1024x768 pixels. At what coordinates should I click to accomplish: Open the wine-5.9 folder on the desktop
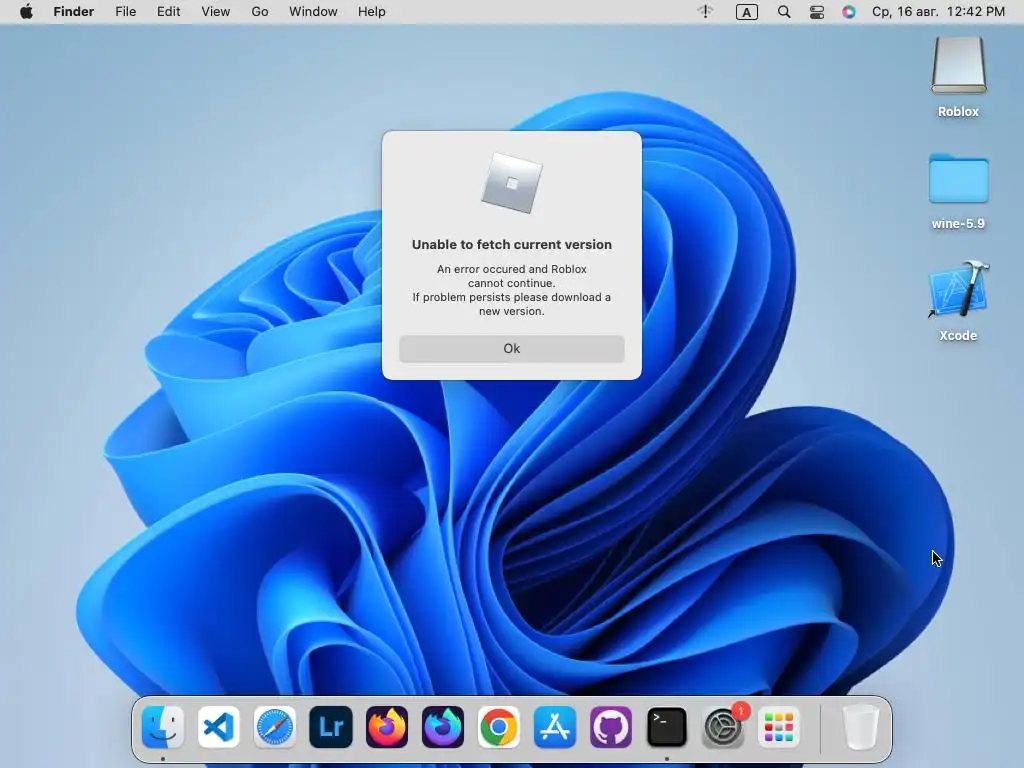(958, 179)
